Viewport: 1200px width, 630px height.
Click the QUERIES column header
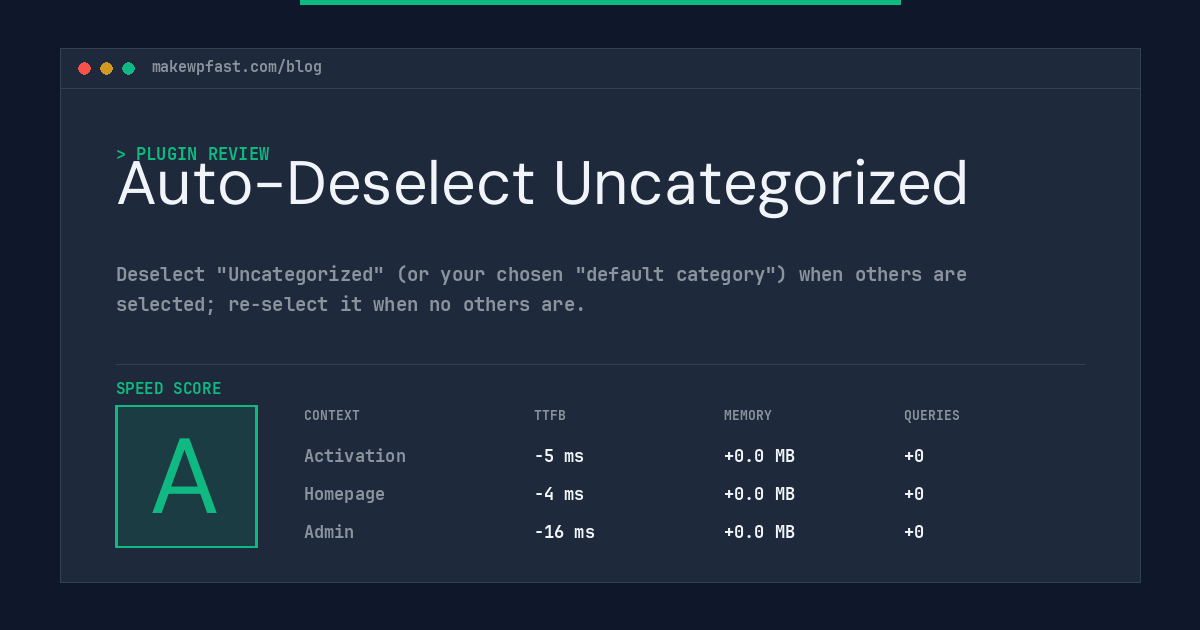point(932,416)
